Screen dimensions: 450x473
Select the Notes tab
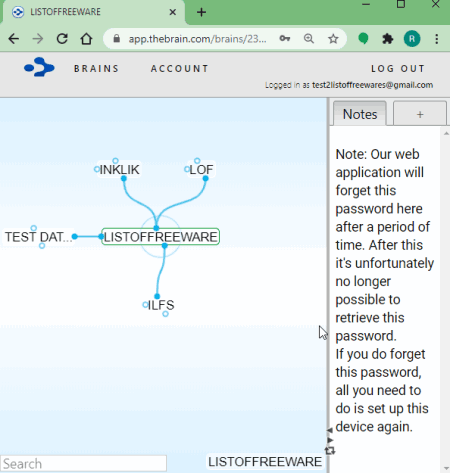360,114
